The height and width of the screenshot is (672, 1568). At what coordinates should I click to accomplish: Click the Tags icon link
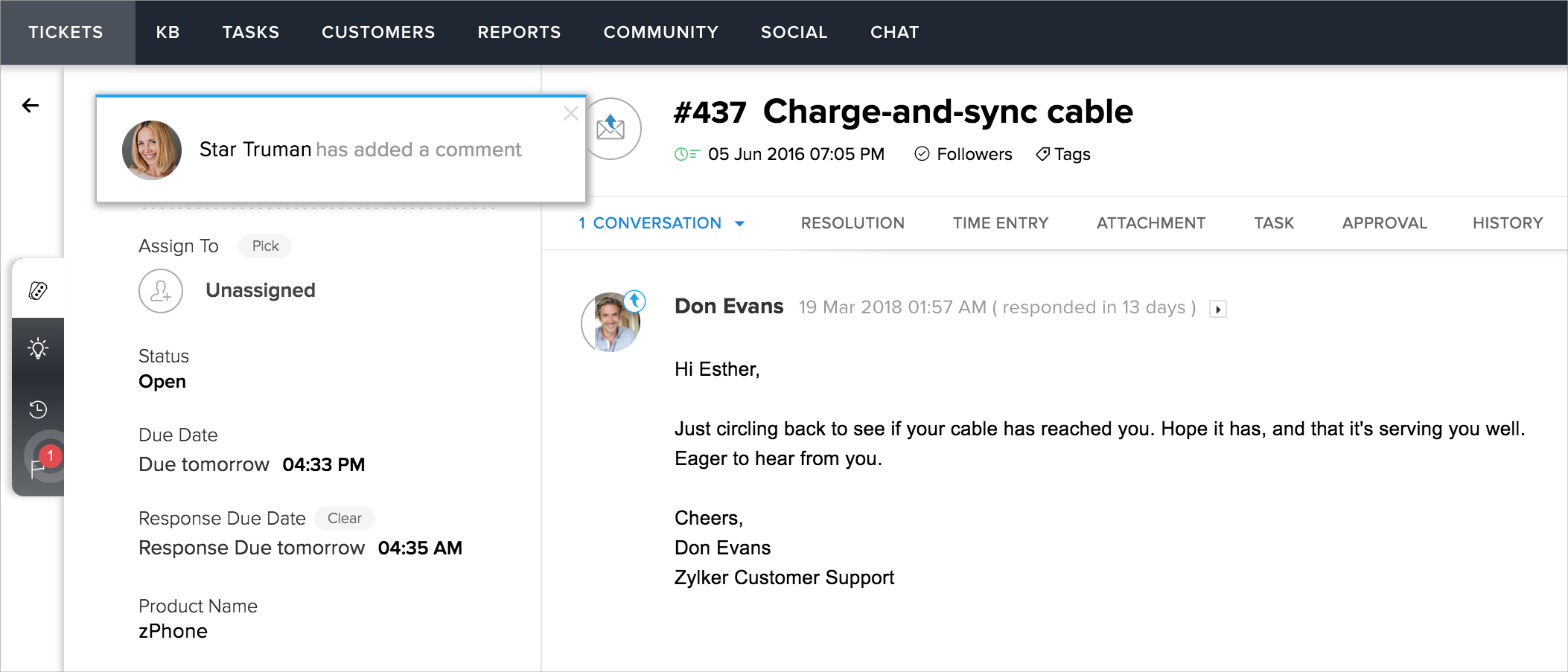(1063, 154)
